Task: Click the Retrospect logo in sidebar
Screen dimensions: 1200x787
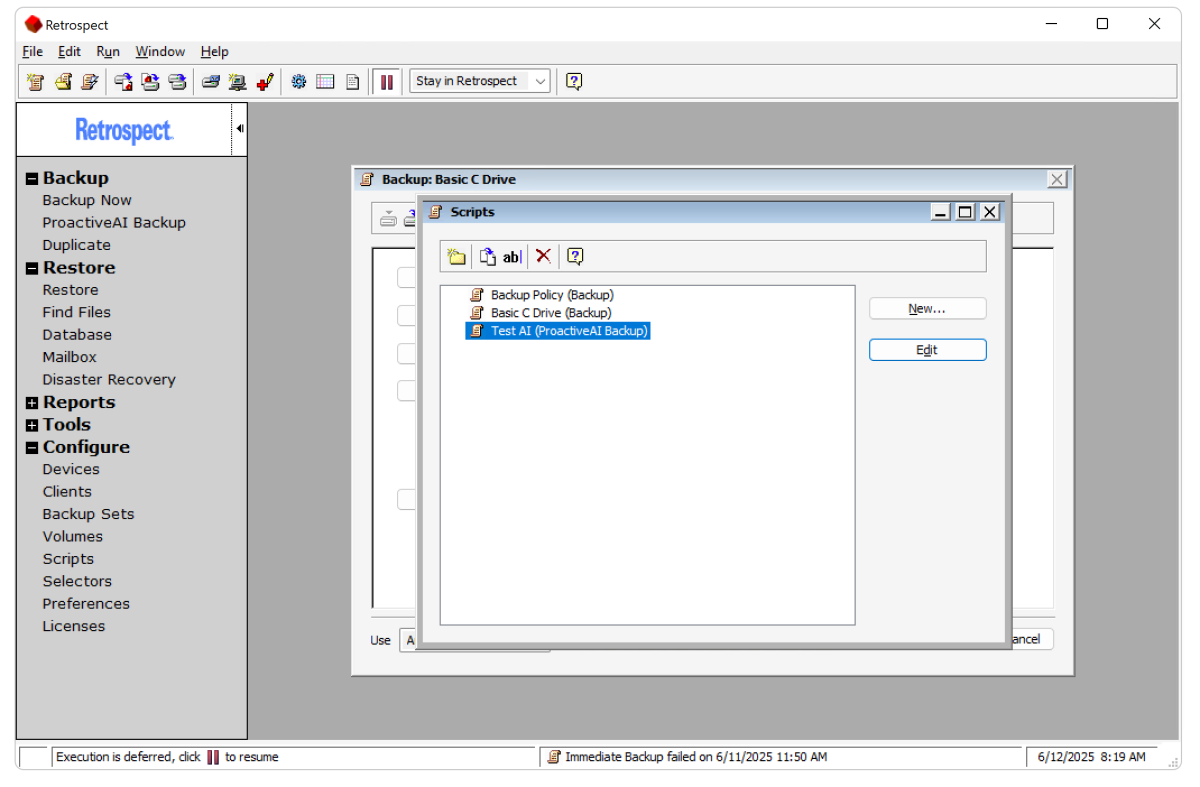Action: (124, 130)
